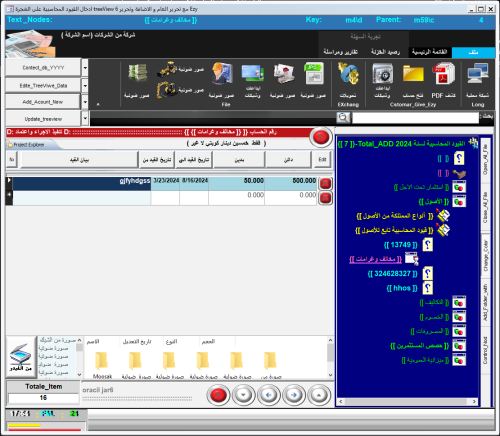Select the light blue ribbon tab
Screen dimensions: 500x436
(x=473, y=52)
